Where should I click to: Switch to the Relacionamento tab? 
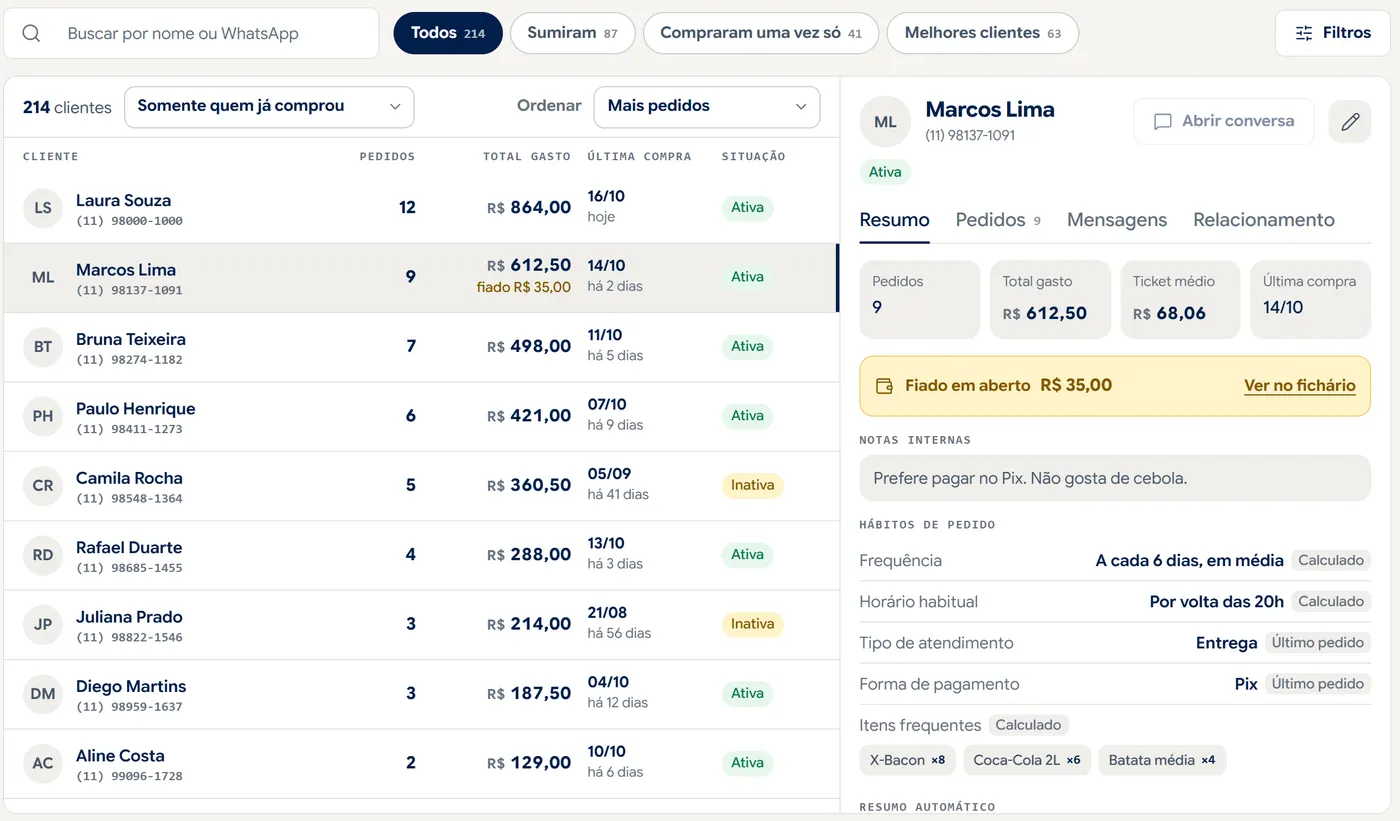[1264, 220]
